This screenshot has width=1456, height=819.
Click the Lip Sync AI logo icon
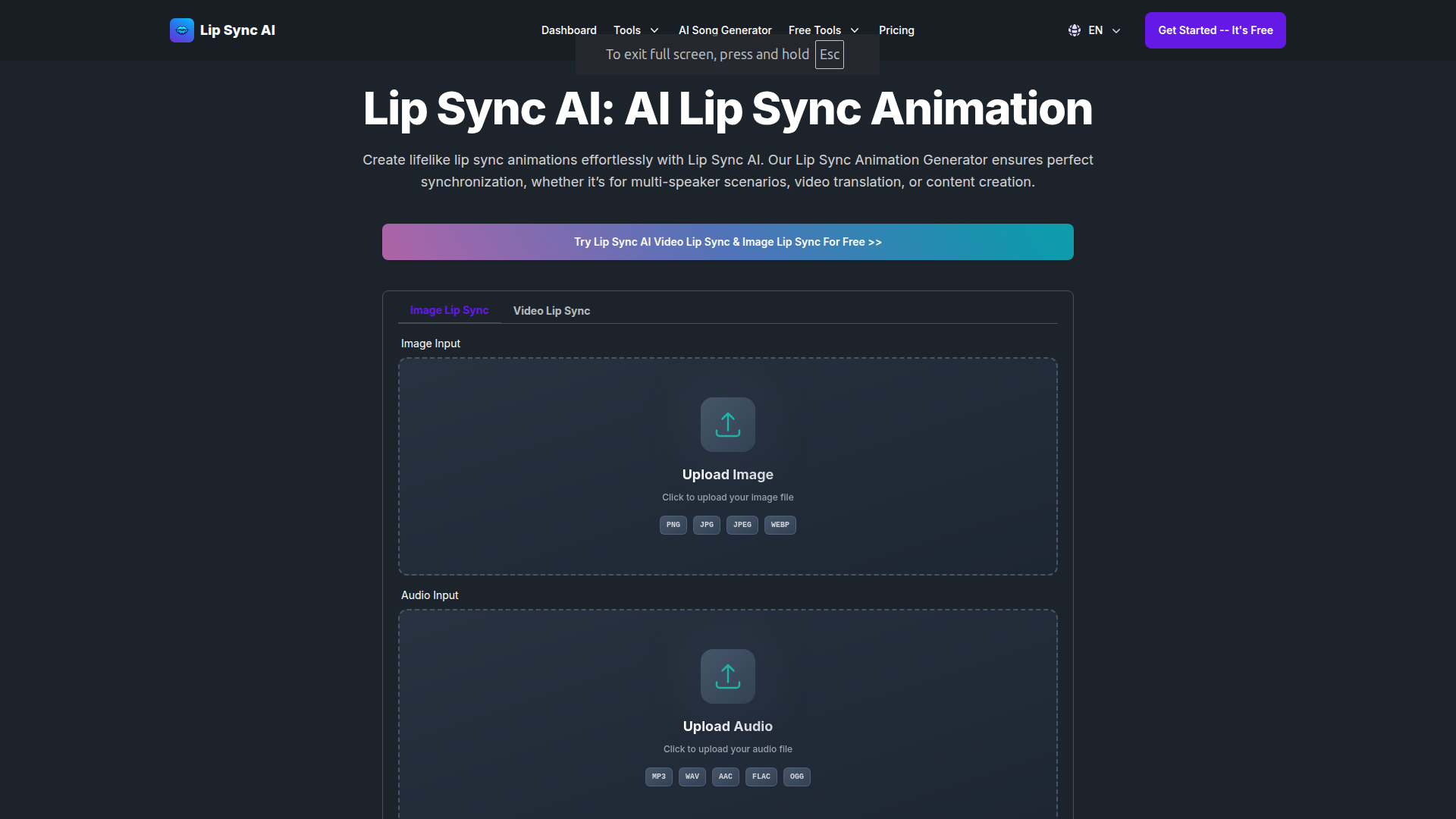[x=181, y=30]
